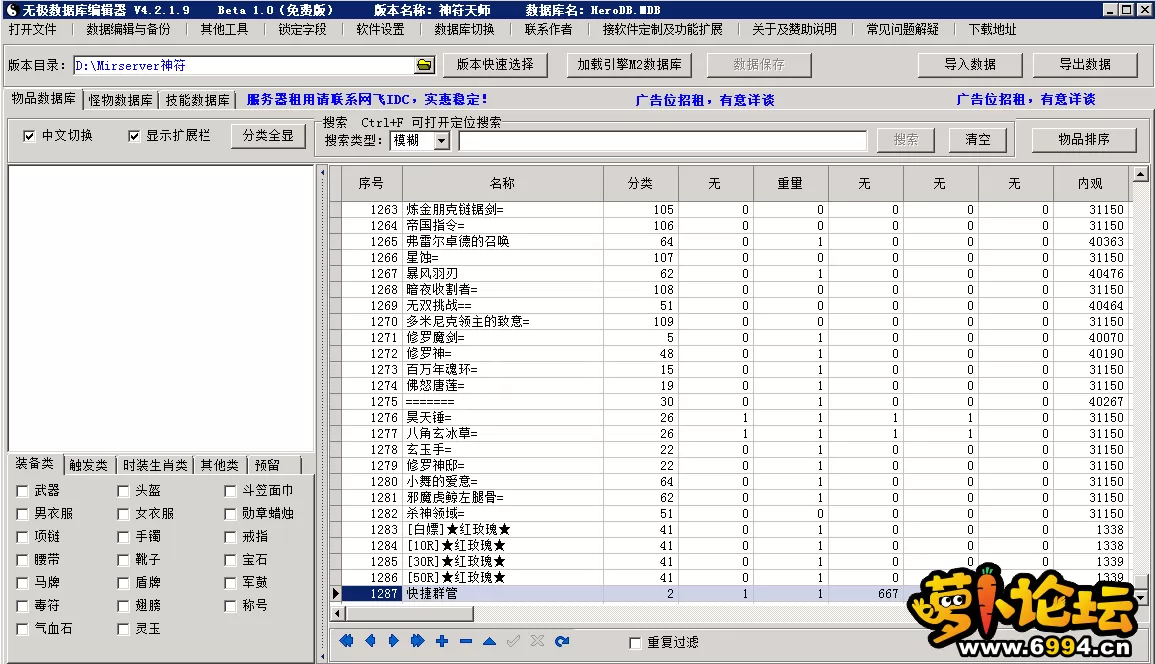Check the 斗笠面巾 category filter

(230, 491)
